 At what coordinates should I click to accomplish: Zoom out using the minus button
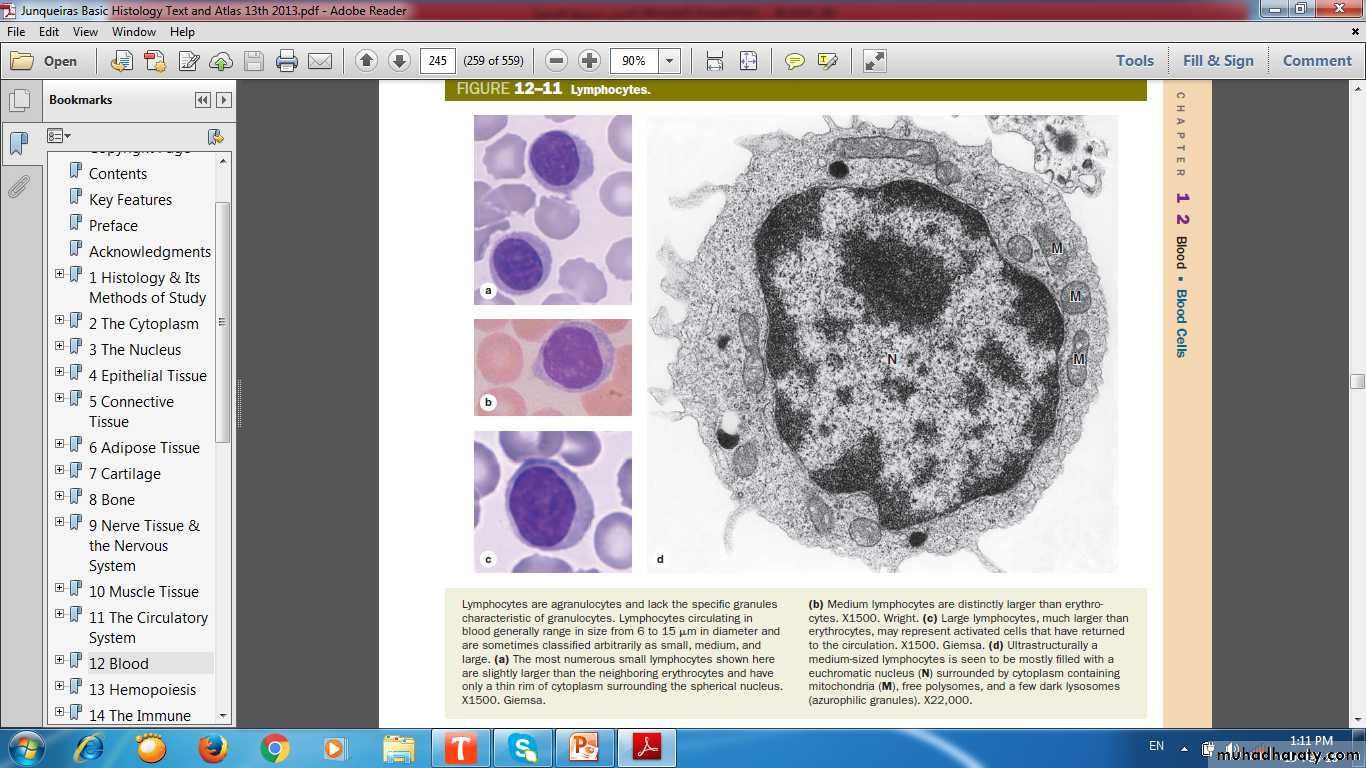[557, 61]
